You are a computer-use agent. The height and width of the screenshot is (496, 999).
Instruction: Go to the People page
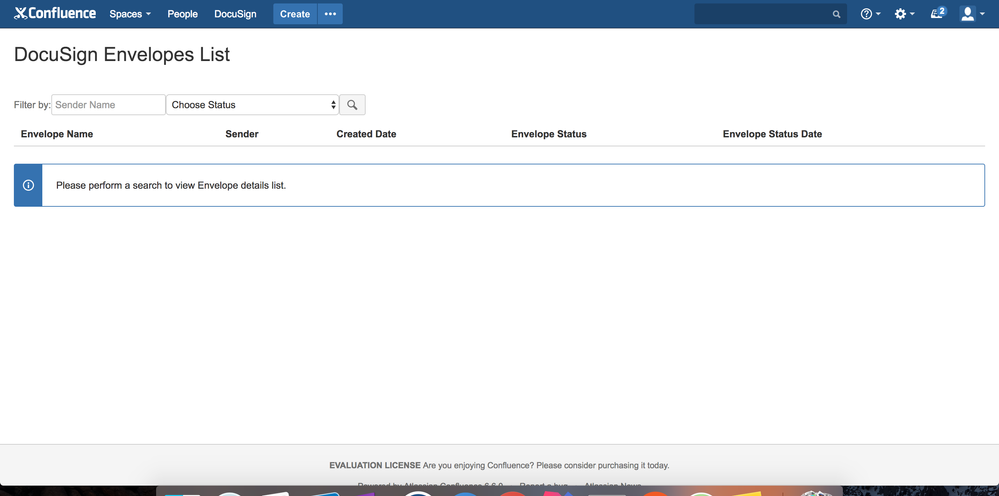[x=182, y=14]
